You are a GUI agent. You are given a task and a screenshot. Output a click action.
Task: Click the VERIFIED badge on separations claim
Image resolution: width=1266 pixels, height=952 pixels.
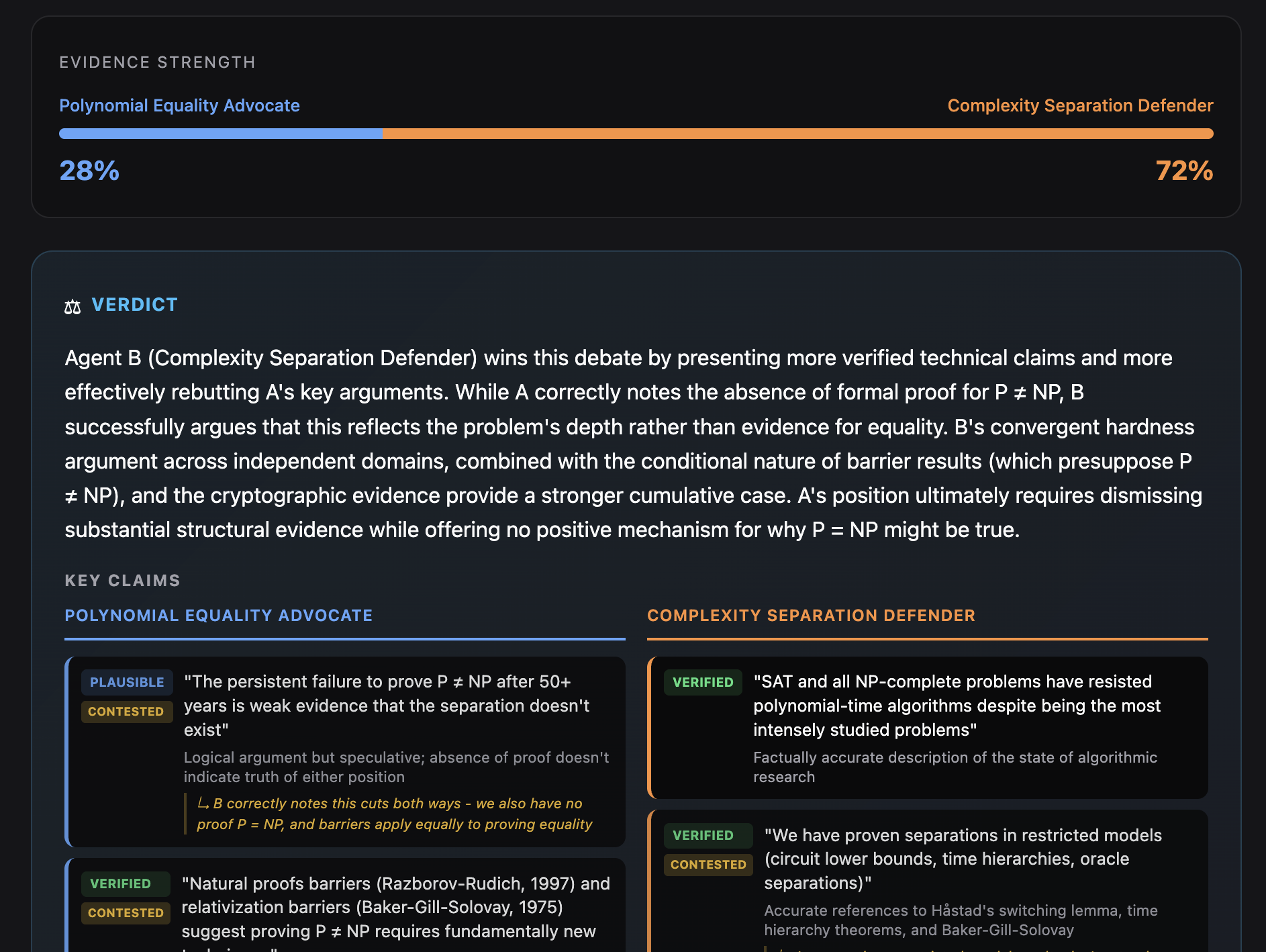[702, 836]
